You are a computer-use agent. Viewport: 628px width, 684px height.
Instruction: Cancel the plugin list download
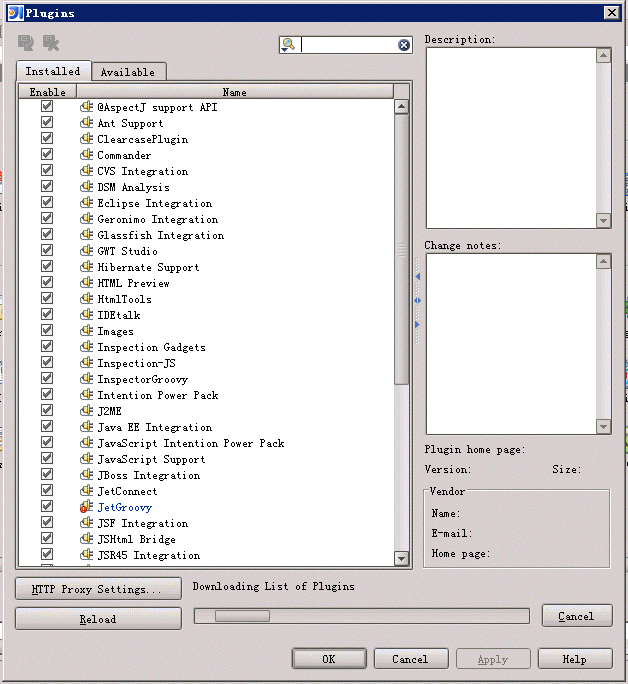[577, 616]
